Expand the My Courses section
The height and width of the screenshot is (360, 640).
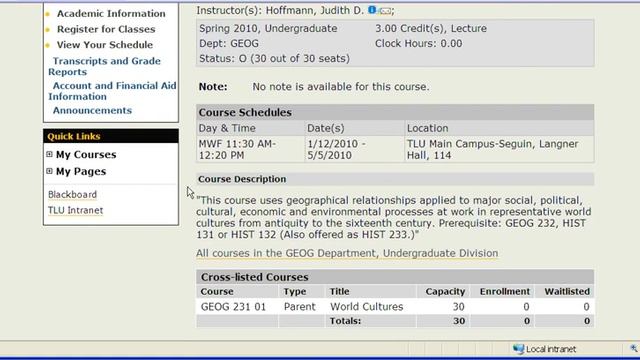coord(49,154)
